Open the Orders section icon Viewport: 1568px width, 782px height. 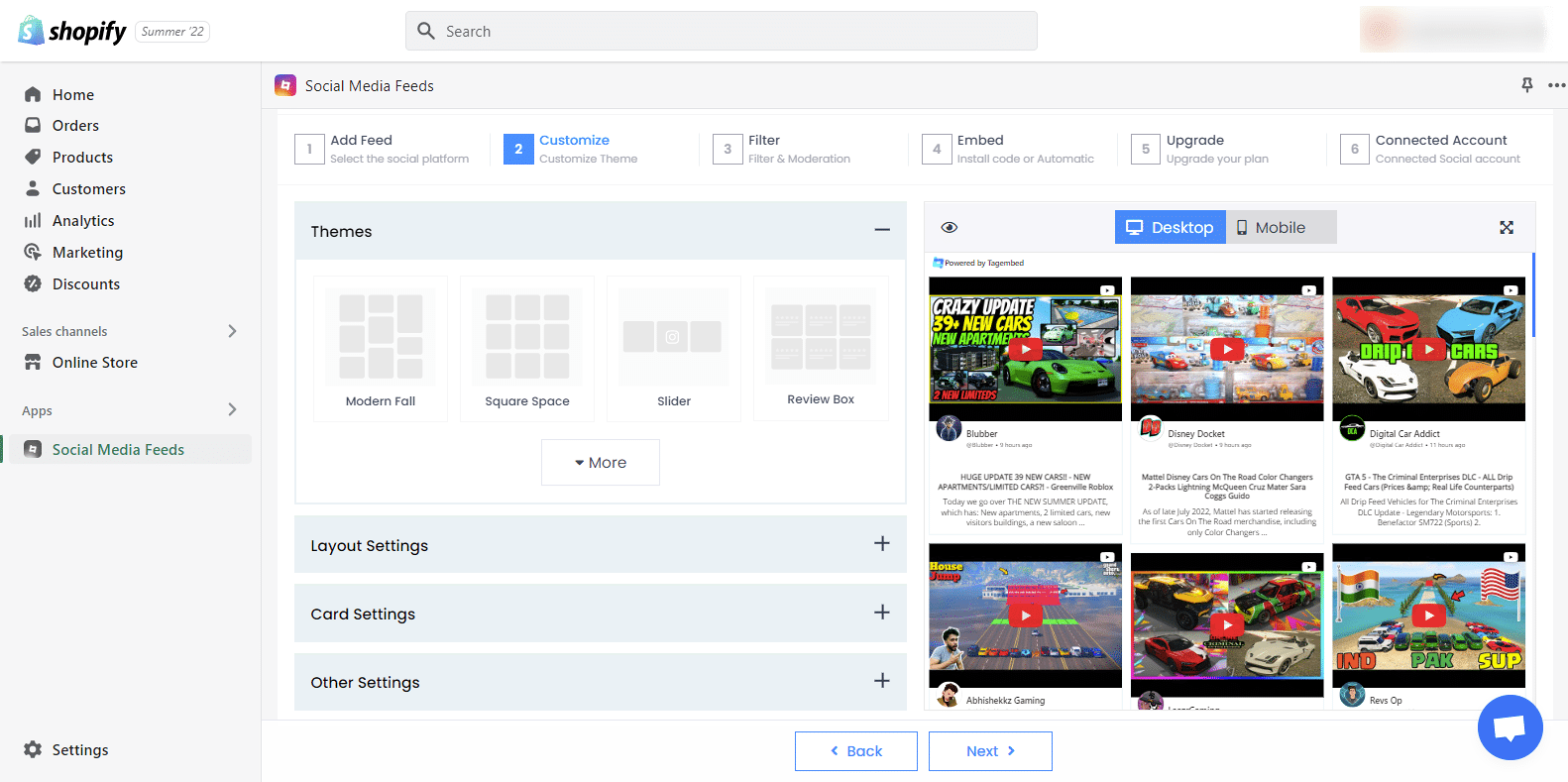(33, 126)
